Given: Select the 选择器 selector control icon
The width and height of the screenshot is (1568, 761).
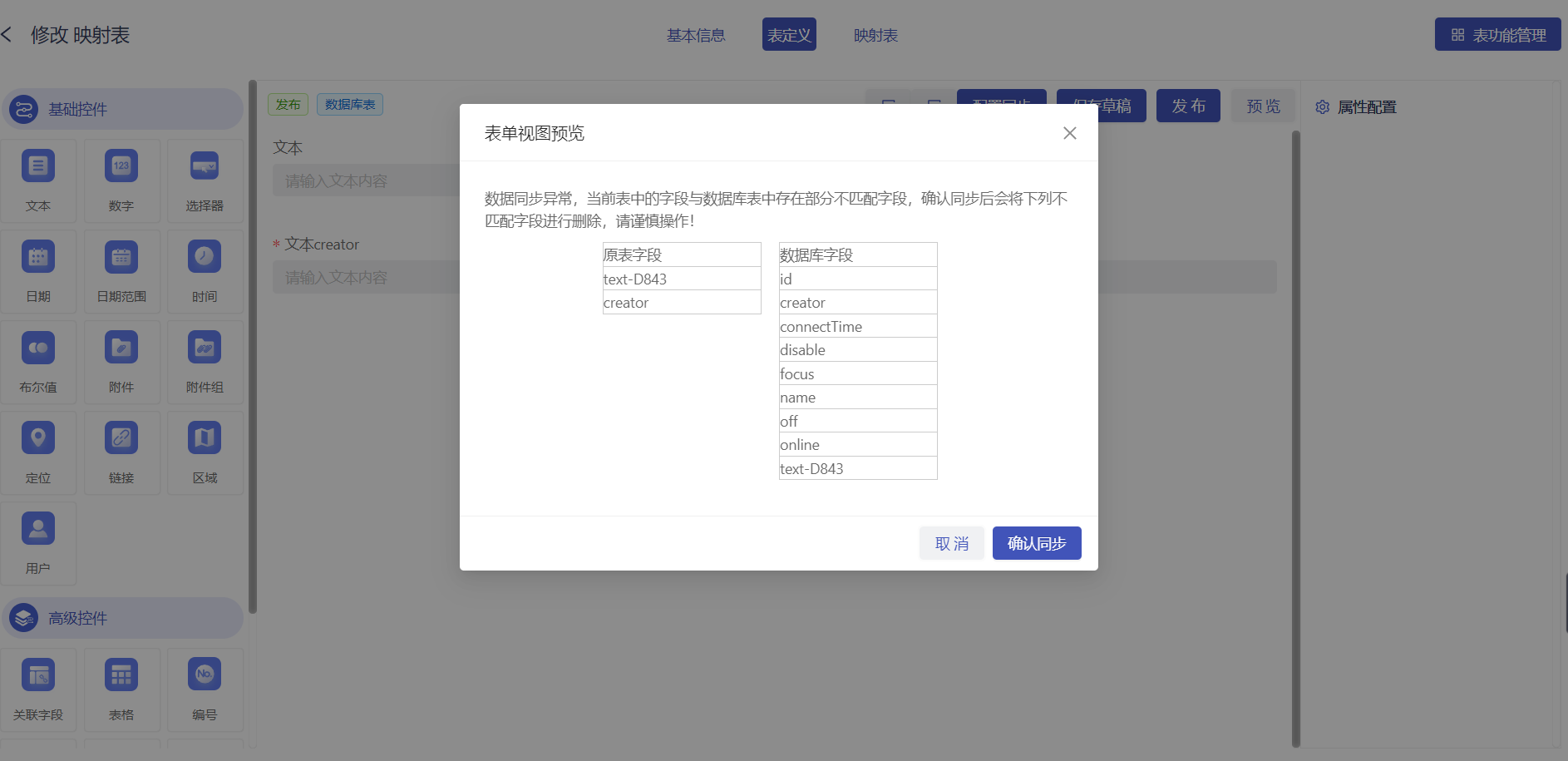Looking at the screenshot, I should [x=205, y=166].
